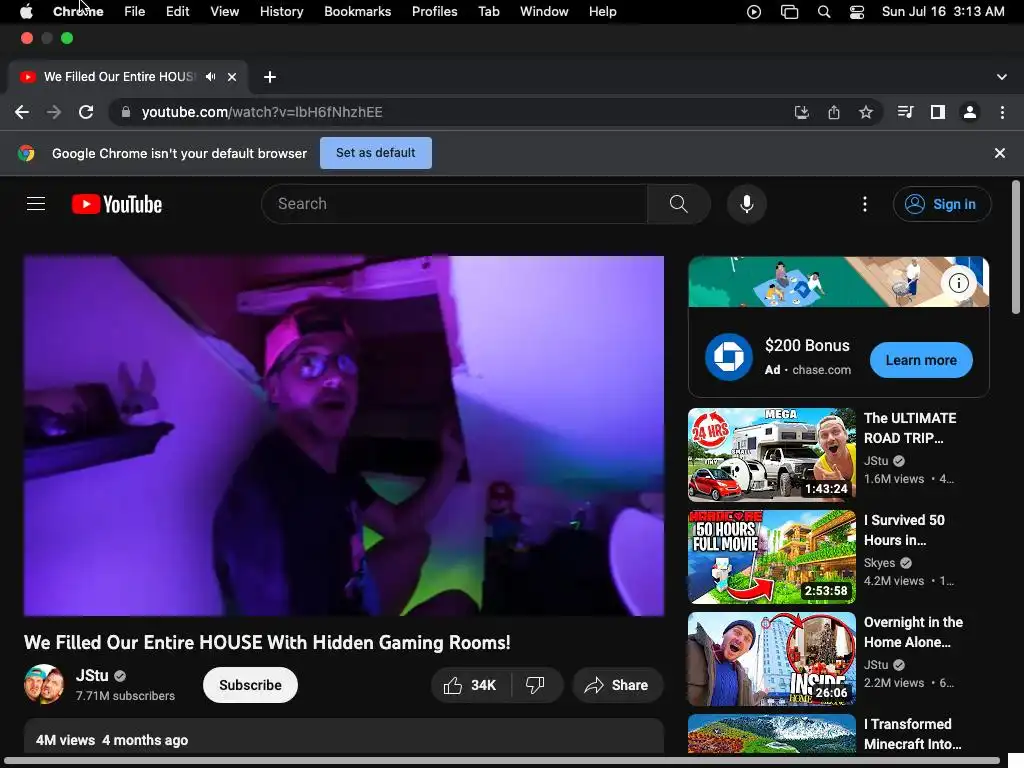The width and height of the screenshot is (1024, 768).
Task: Open YouTube settings three-dot menu
Action: [x=865, y=204]
